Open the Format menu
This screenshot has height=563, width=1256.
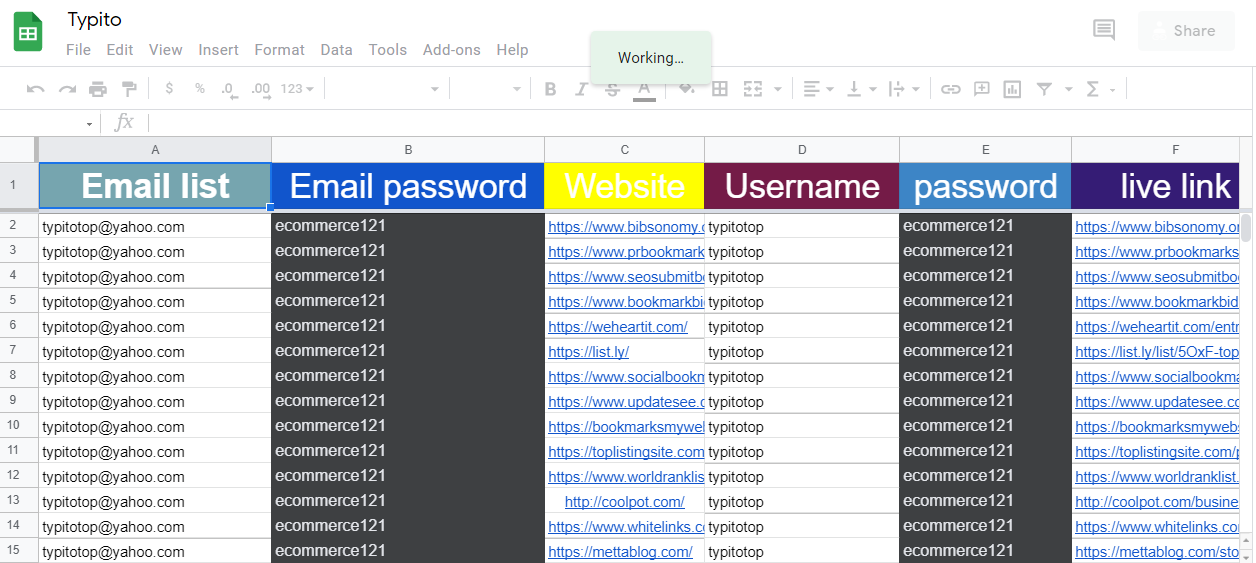tap(279, 50)
